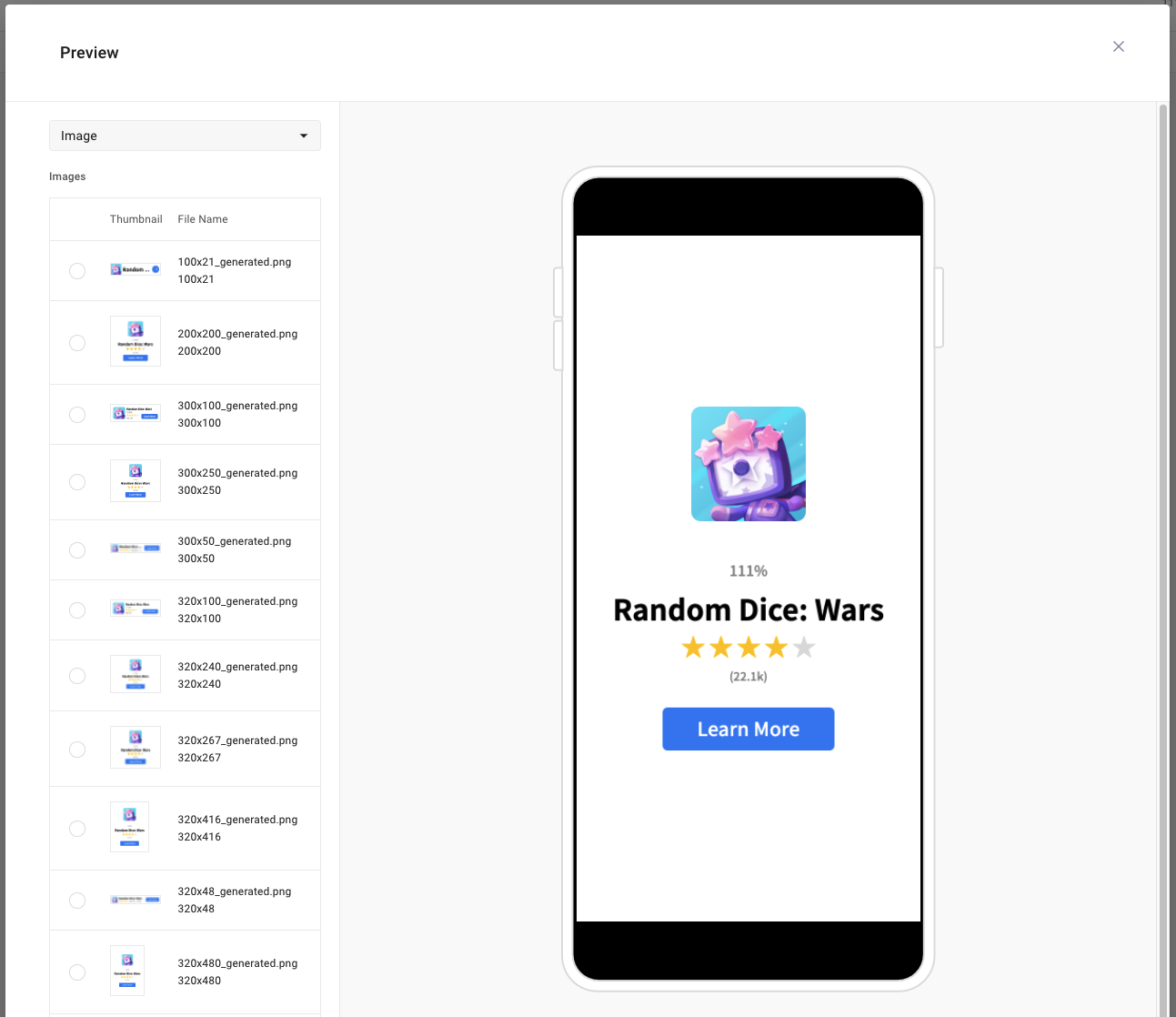The width and height of the screenshot is (1176, 1017).
Task: Click the 320x416 image thumbnail
Action: point(129,827)
